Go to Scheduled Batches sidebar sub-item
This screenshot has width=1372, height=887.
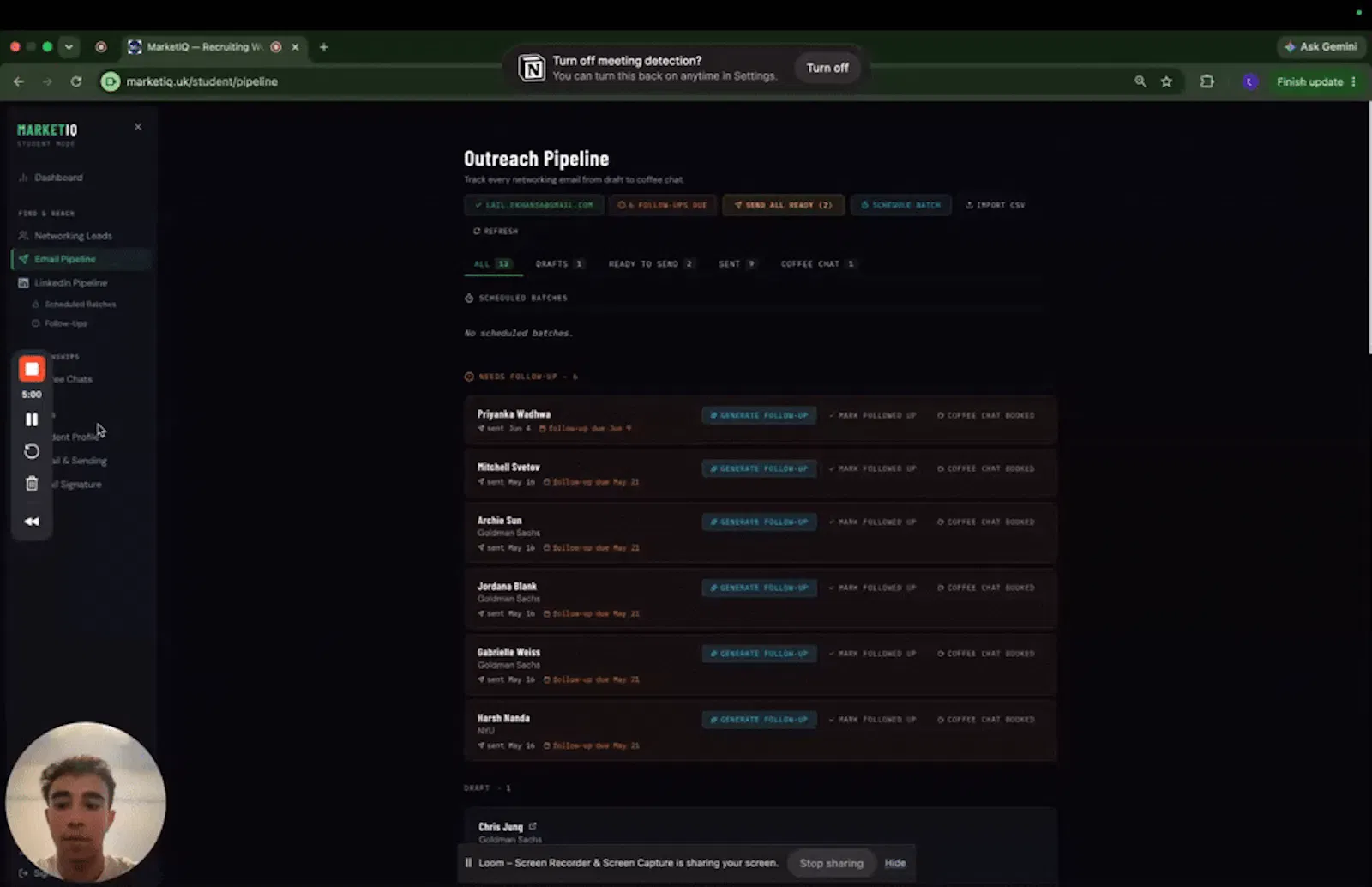point(80,305)
